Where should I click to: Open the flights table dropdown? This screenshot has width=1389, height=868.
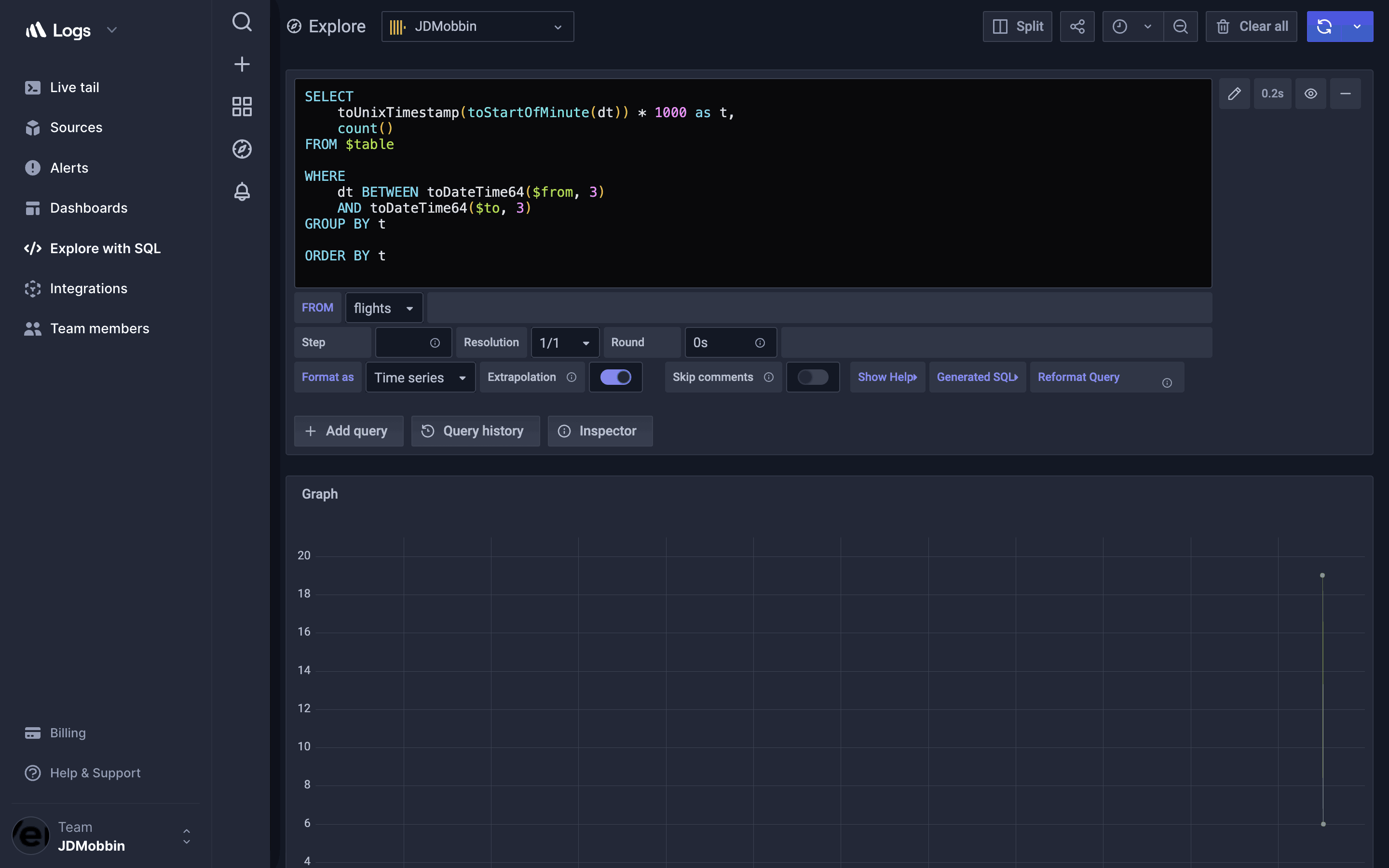coord(383,308)
